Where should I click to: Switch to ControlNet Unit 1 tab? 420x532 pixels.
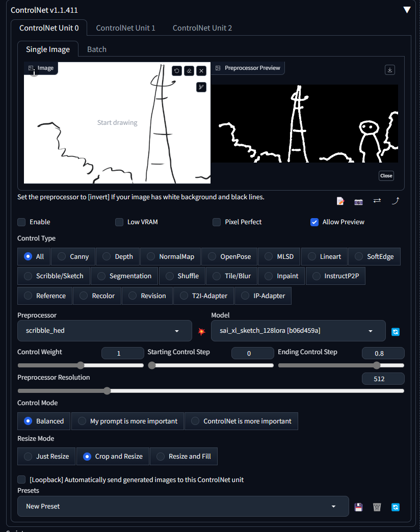coord(125,28)
